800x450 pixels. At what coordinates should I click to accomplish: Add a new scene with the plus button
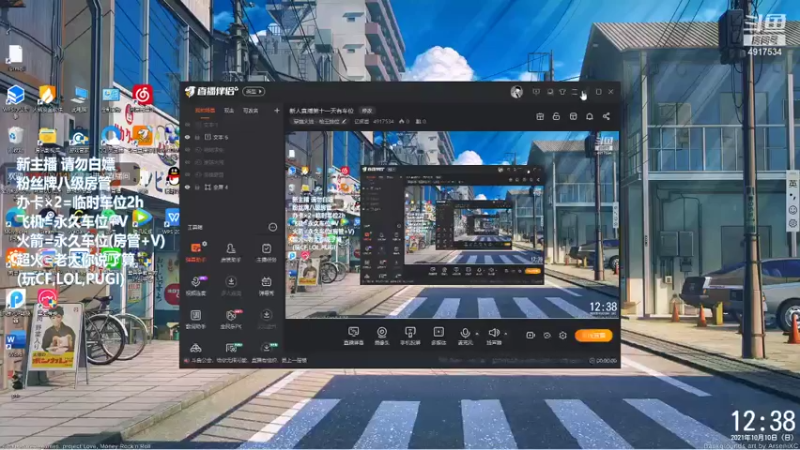[277, 110]
